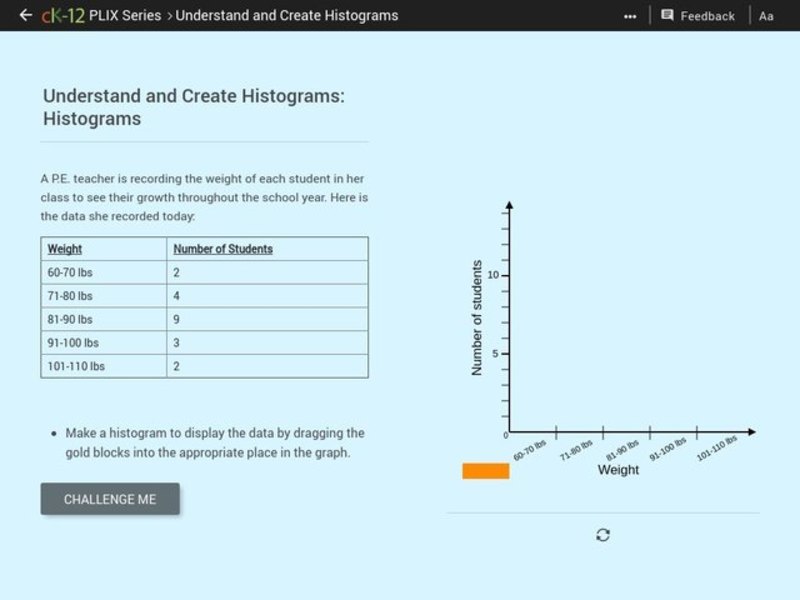Click the Understand and Create Histograms breadcrumb
Screen dimensions: 800x600
pyautogui.click(x=286, y=15)
